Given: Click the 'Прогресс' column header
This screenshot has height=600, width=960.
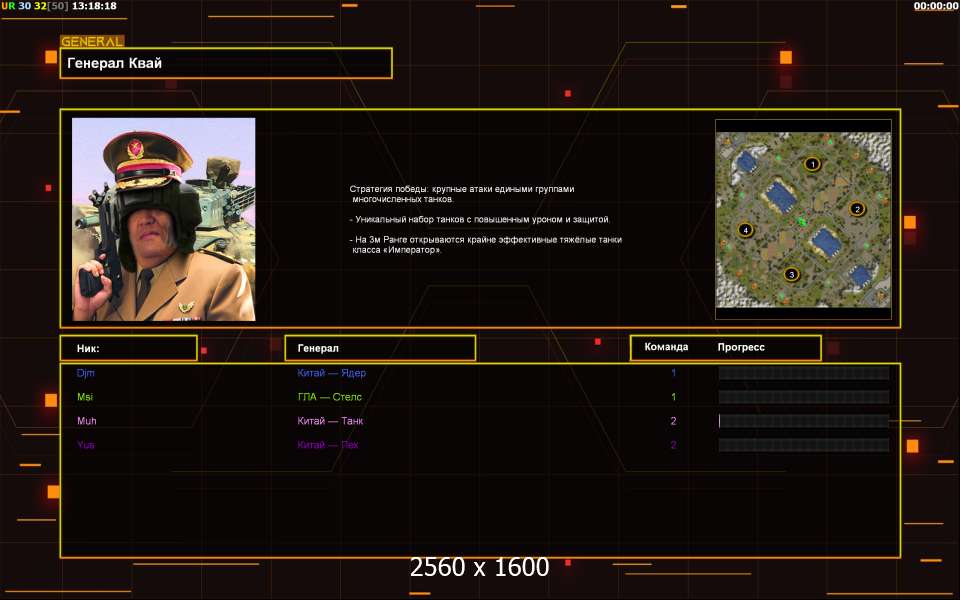Looking at the screenshot, I should pos(741,347).
